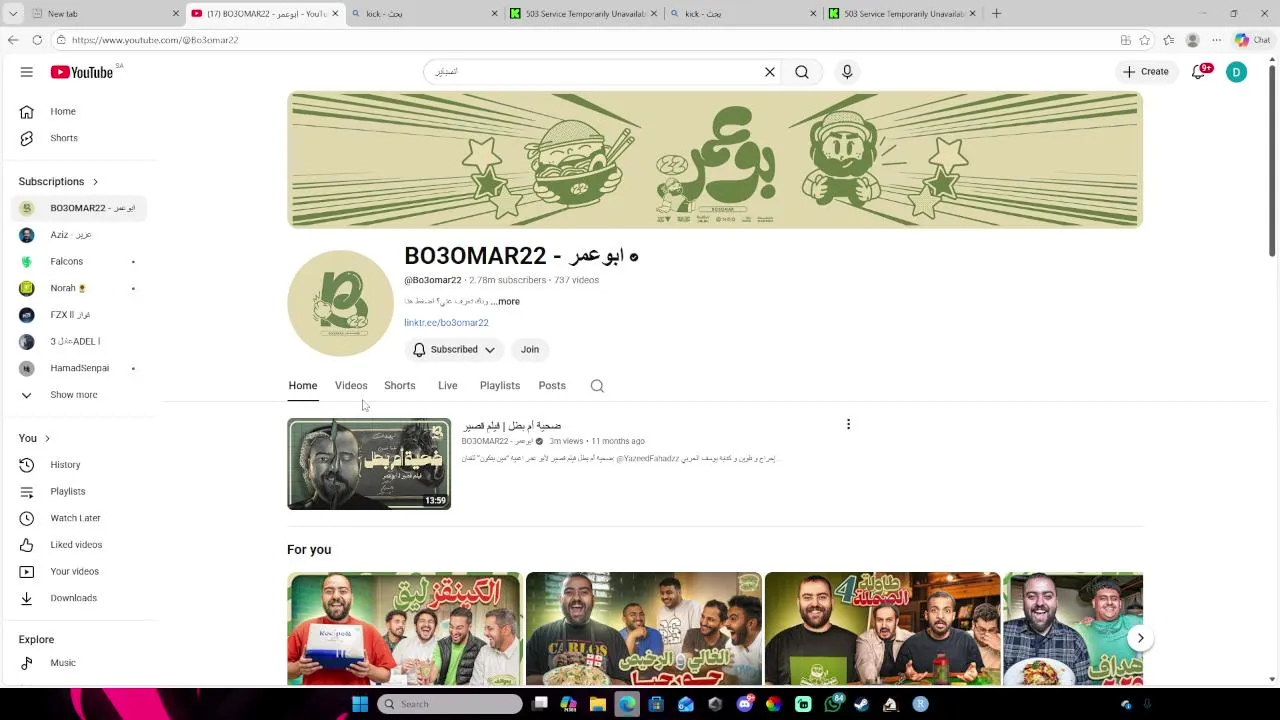Open the account avatar menu

pos(1237,72)
